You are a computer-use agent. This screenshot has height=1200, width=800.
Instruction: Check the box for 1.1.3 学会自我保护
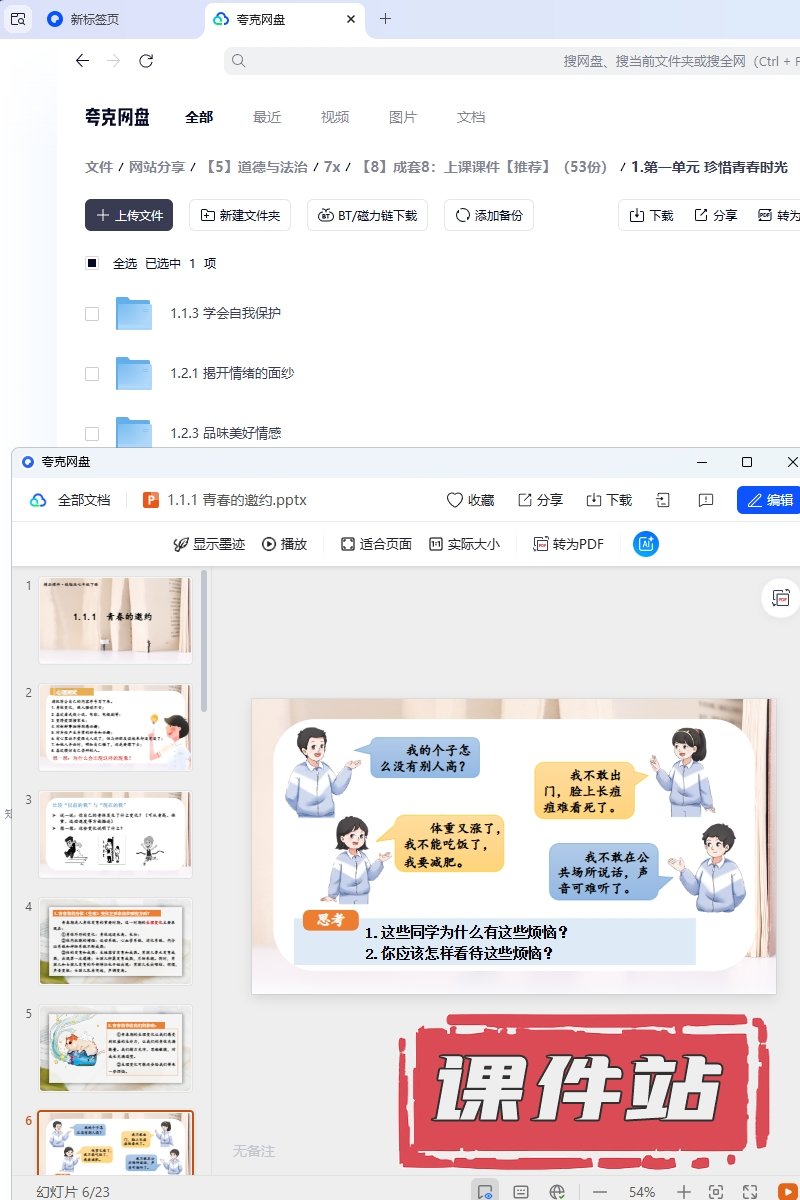pos(92,314)
